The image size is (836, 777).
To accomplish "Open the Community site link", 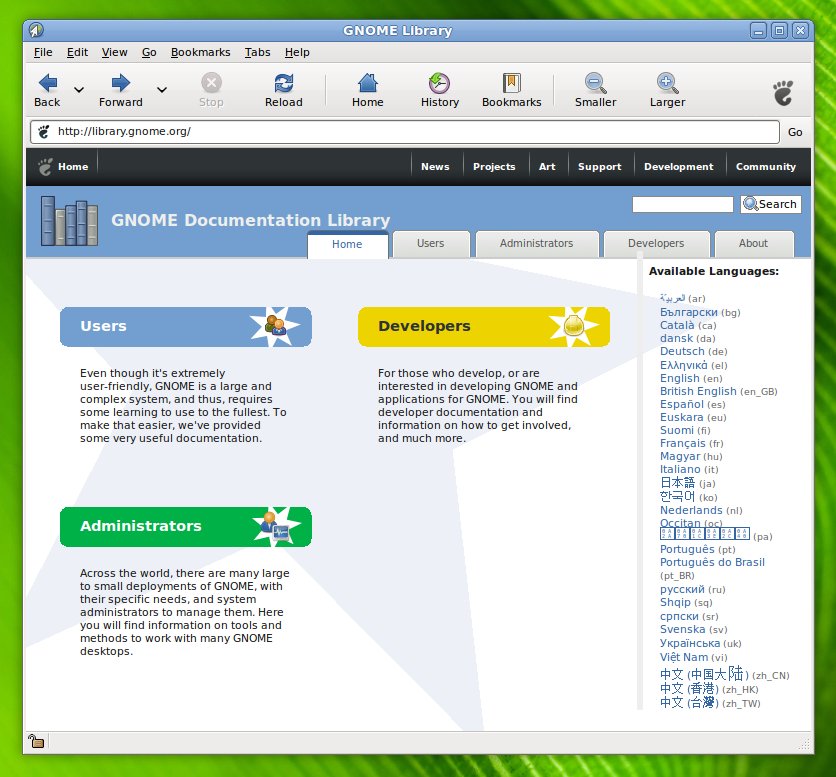I will click(766, 167).
